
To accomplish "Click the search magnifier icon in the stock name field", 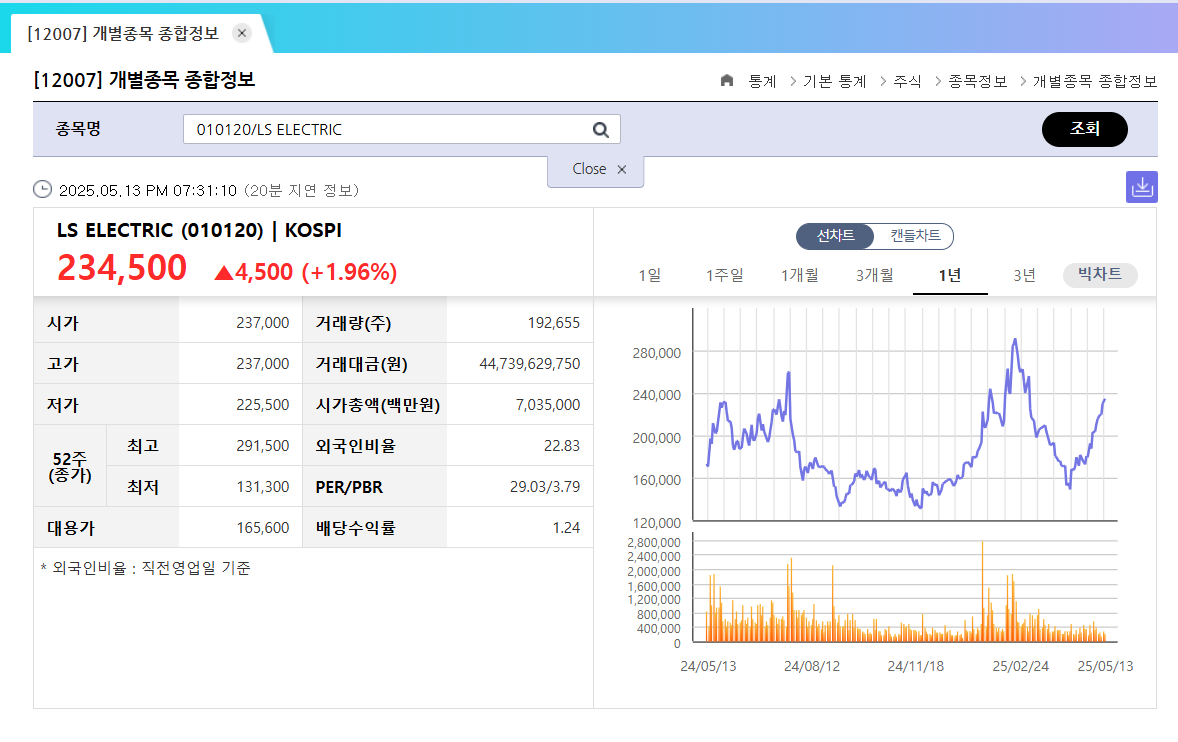I will click(600, 129).
